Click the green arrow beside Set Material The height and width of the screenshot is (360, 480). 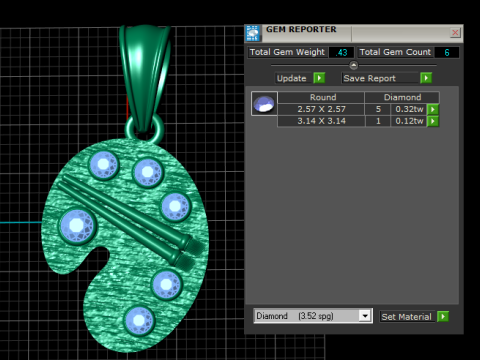click(443, 316)
